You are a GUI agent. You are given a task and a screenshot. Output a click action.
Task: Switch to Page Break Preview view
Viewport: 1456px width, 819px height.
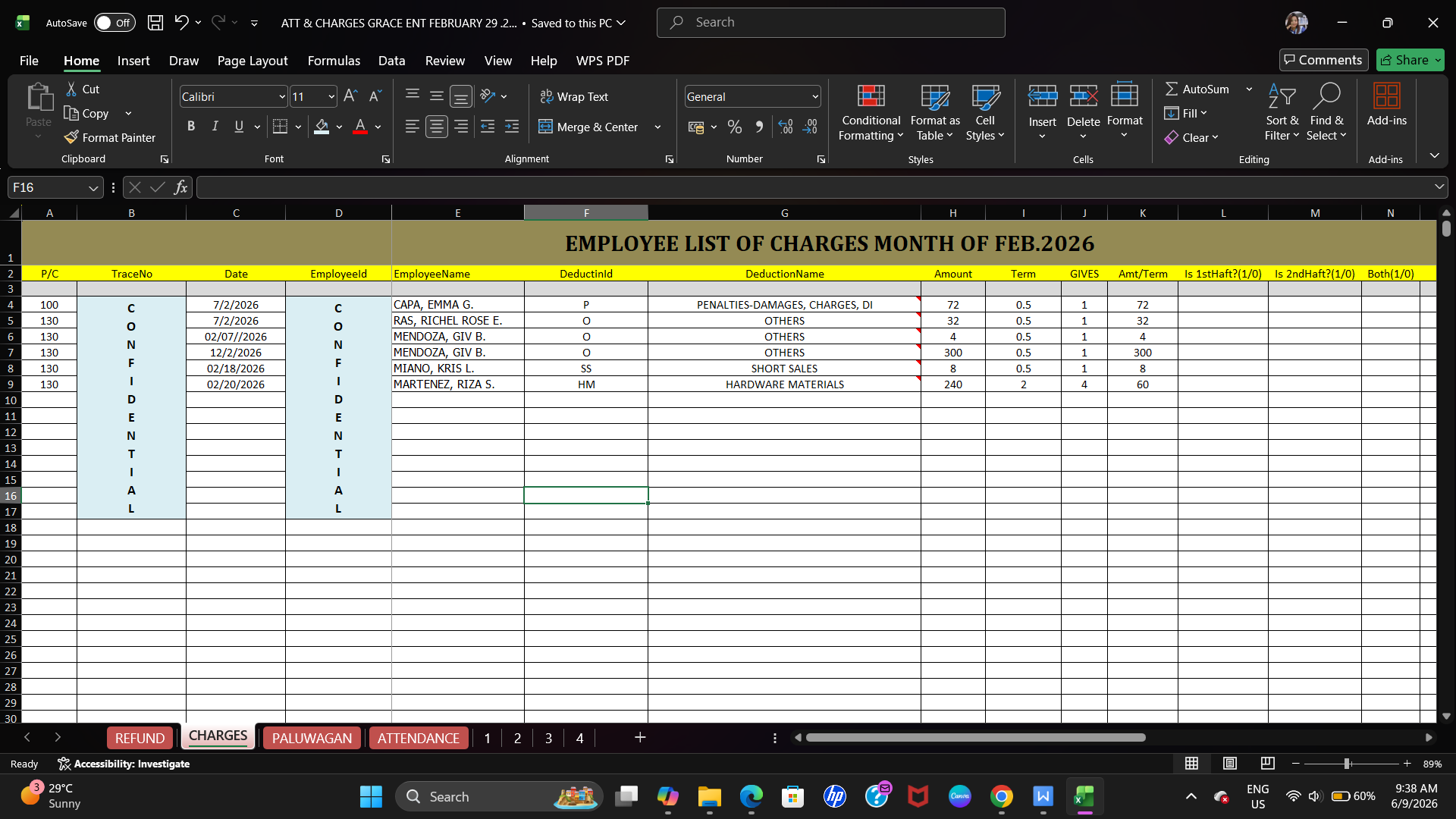point(1267,764)
